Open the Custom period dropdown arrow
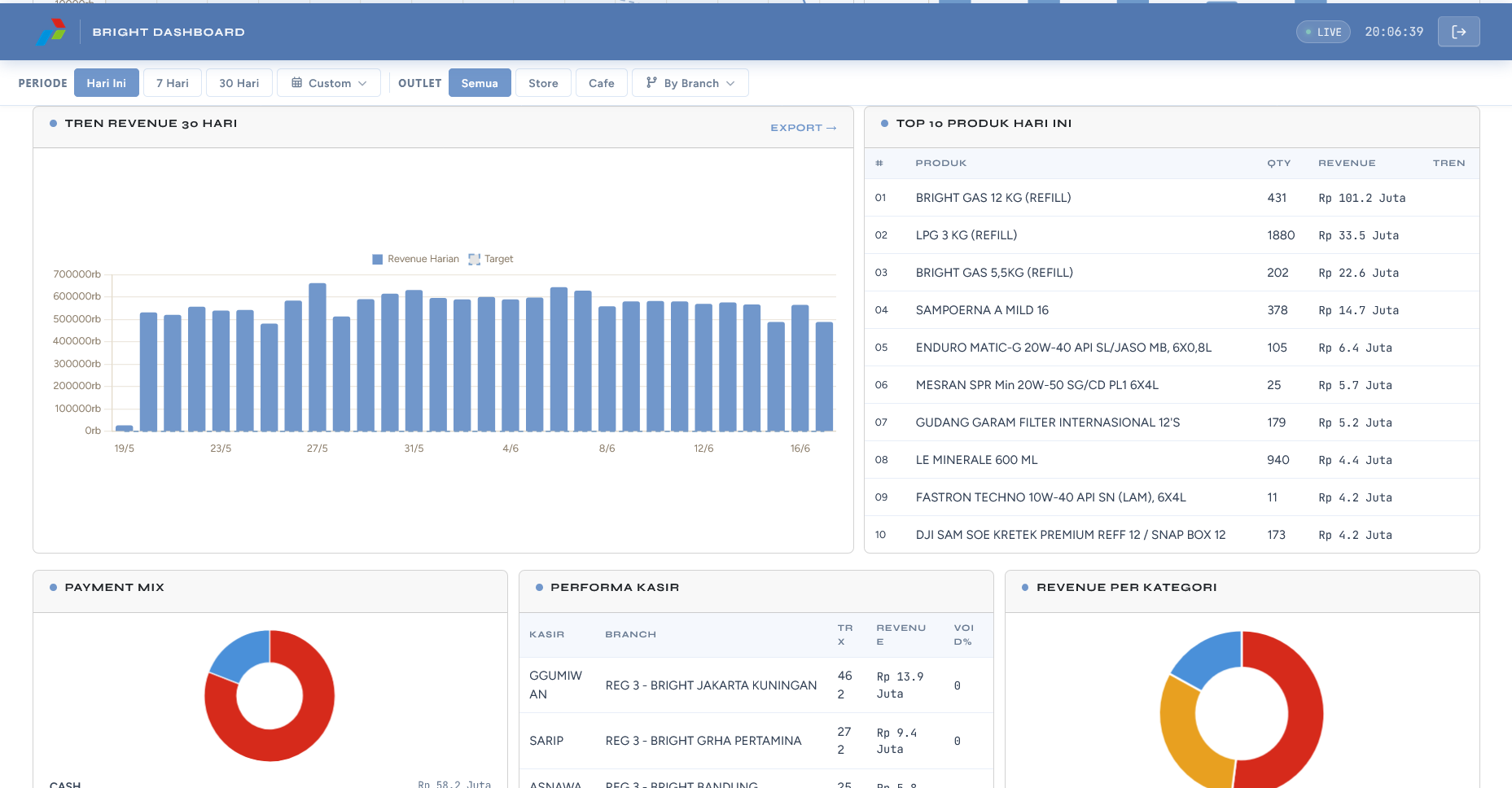 (x=362, y=84)
